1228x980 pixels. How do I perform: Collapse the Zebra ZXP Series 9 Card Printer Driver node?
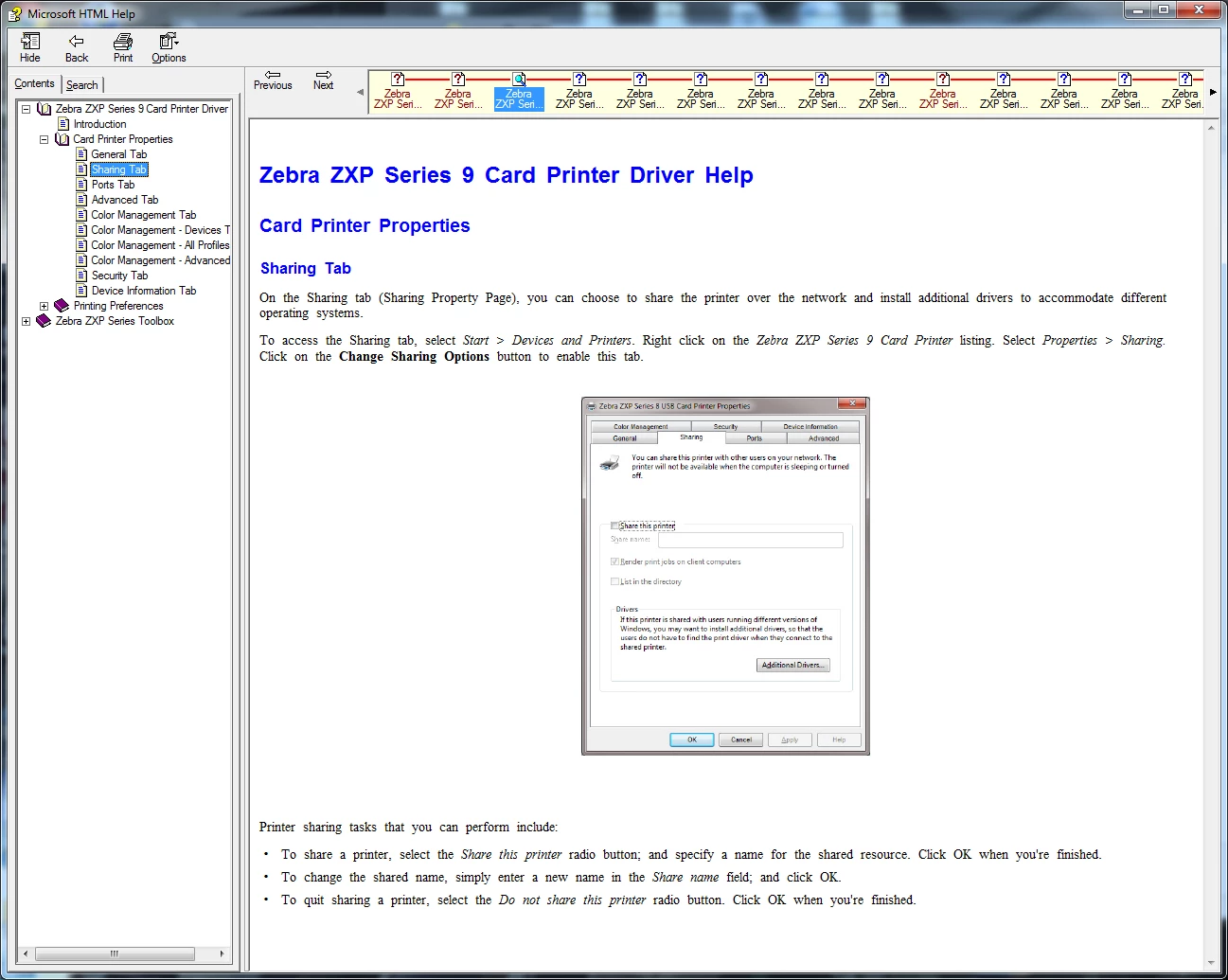(x=26, y=109)
